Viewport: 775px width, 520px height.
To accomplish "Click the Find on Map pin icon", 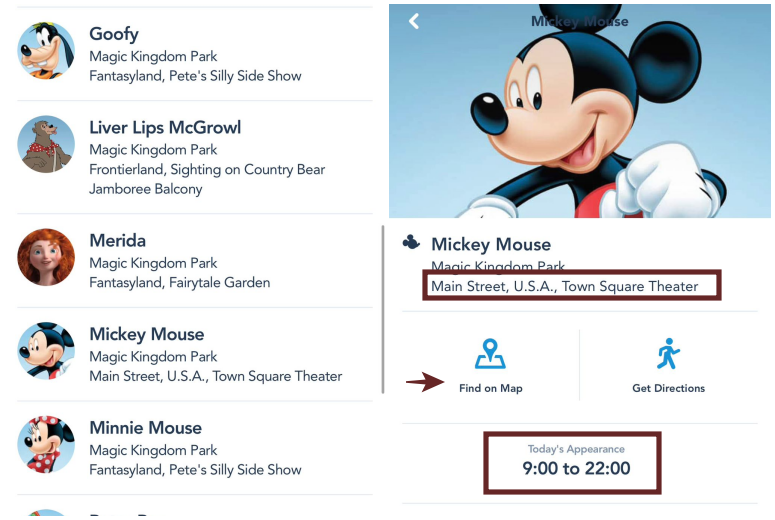I will coord(489,354).
